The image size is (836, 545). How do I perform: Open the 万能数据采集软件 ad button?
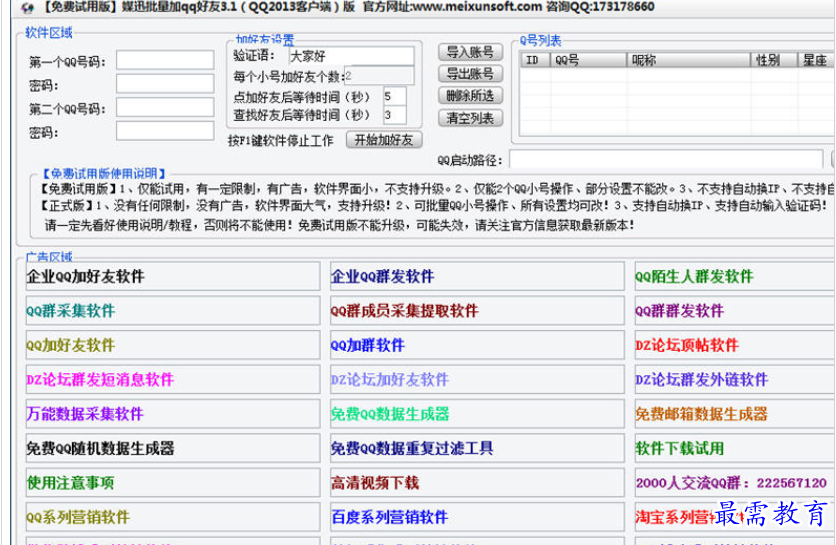click(x=173, y=414)
